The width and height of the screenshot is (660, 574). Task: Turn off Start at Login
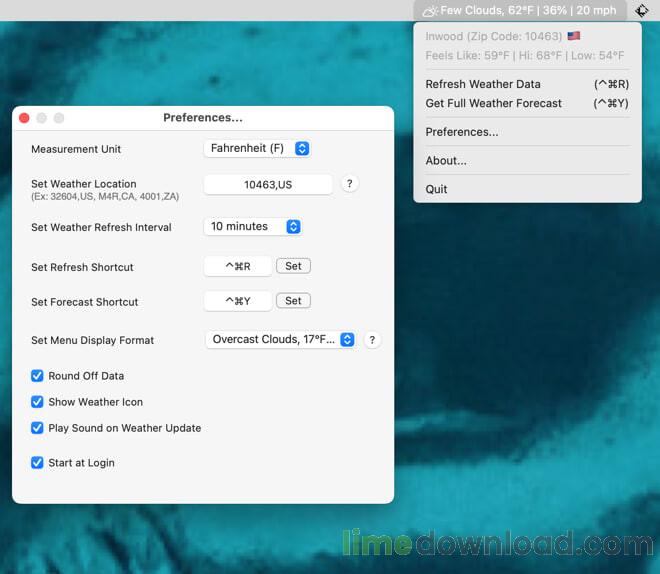click(37, 463)
